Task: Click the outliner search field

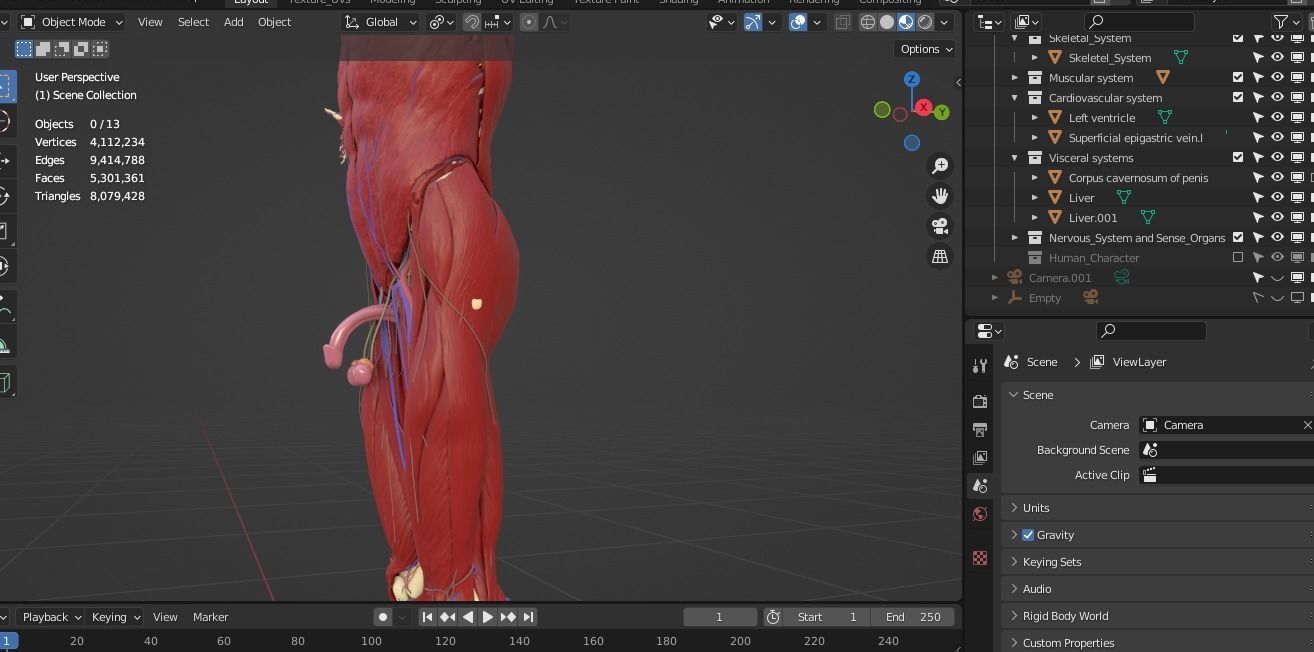Action: tap(1140, 21)
